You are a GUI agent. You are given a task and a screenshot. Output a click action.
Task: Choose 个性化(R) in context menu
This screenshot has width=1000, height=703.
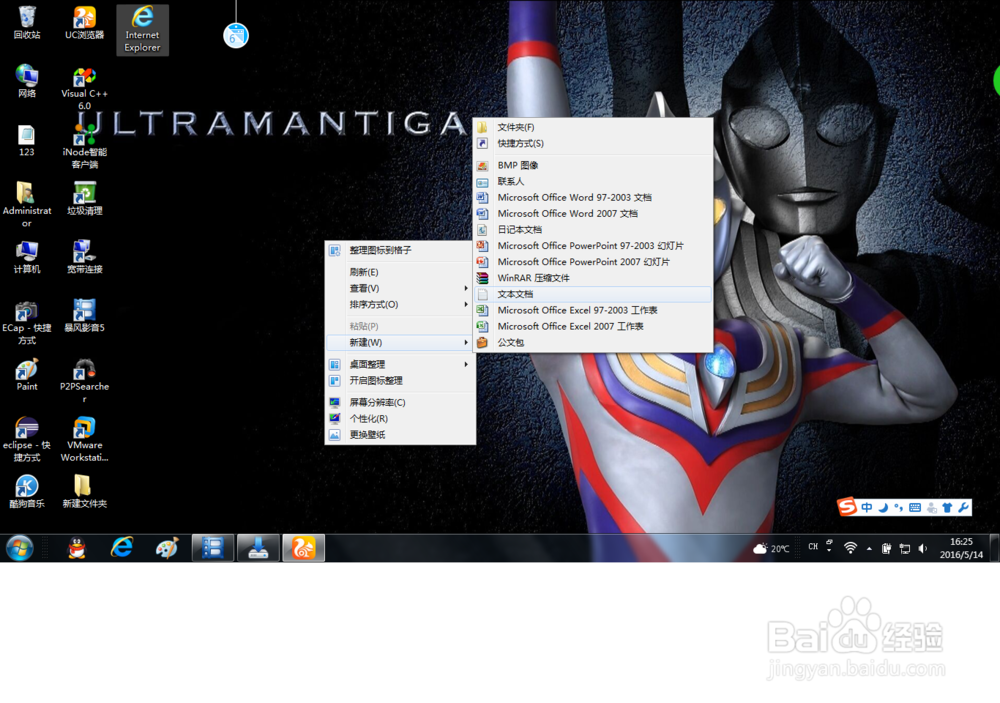point(401,418)
